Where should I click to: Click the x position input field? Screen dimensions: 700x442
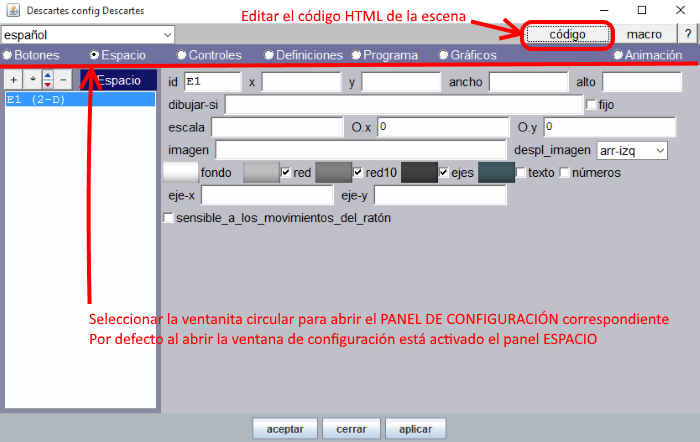301,82
